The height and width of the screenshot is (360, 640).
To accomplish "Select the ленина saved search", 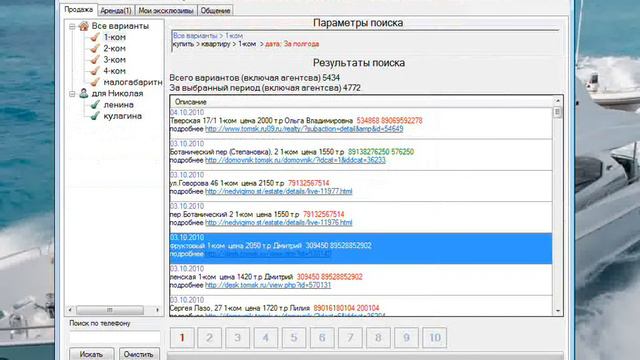I will coord(118,105).
